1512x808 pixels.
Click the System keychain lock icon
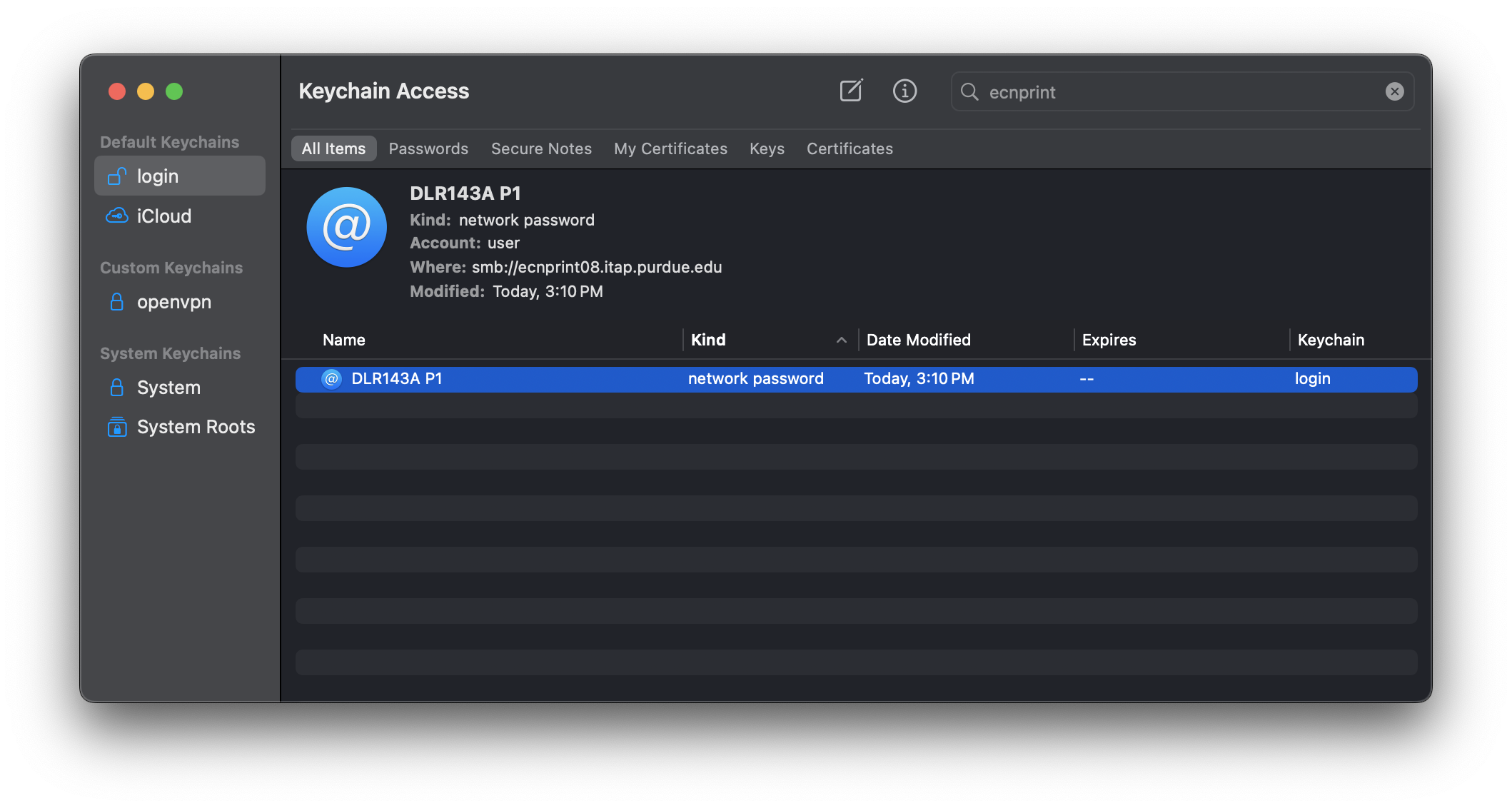117,388
